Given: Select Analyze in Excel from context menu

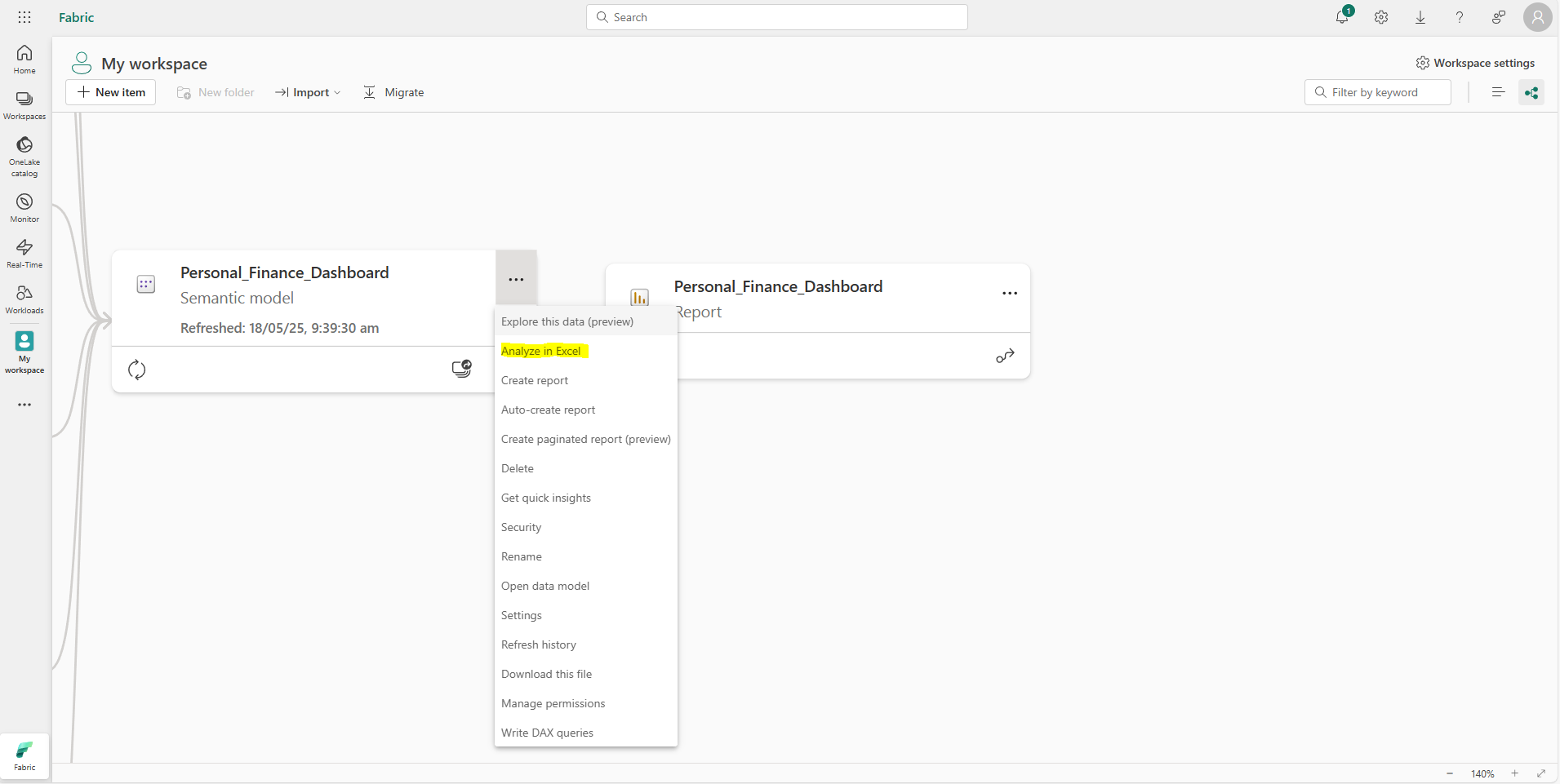Looking at the screenshot, I should [541, 351].
